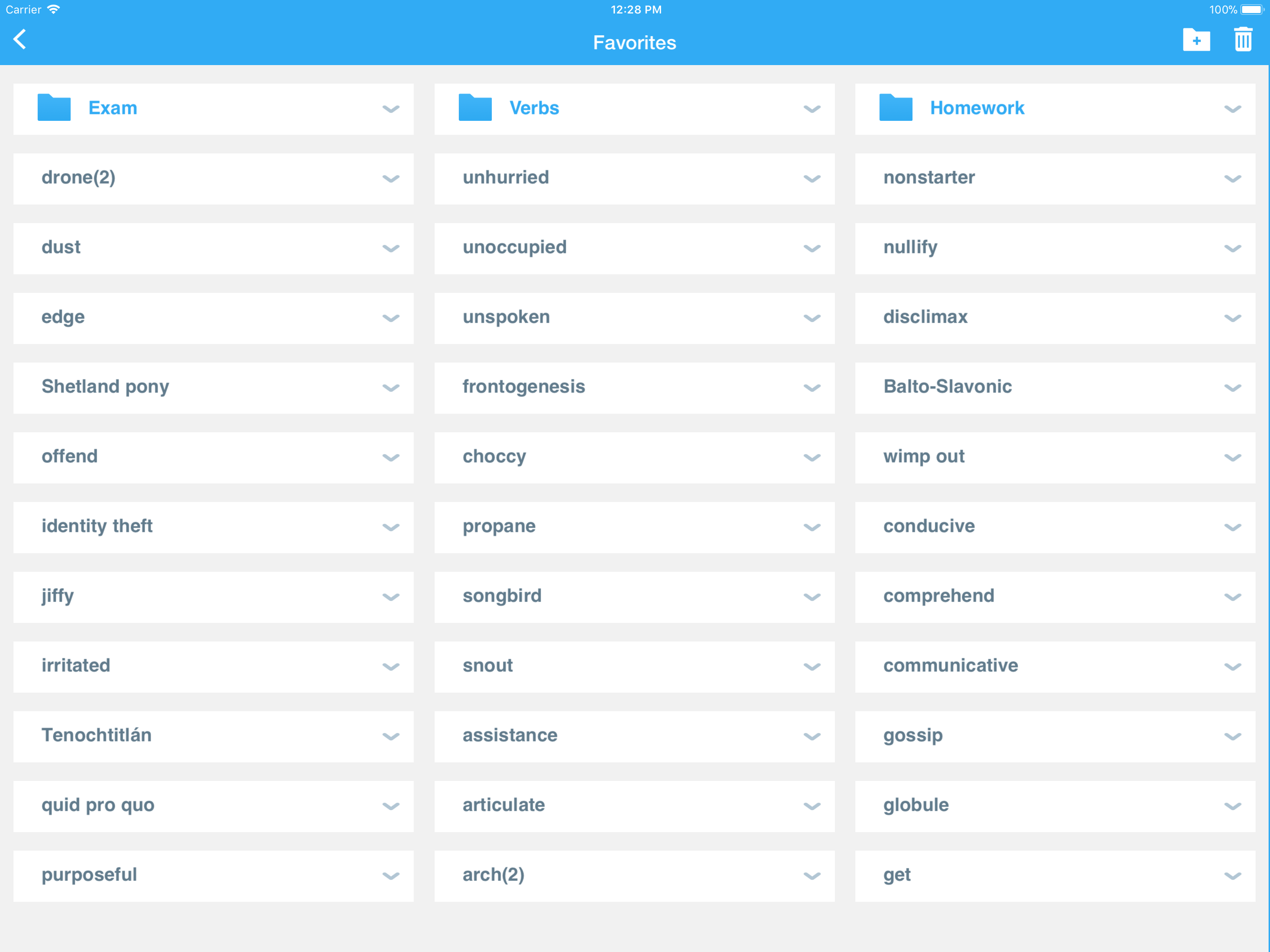
Task: Select the 'quid pro quo' entry
Action: click(98, 805)
